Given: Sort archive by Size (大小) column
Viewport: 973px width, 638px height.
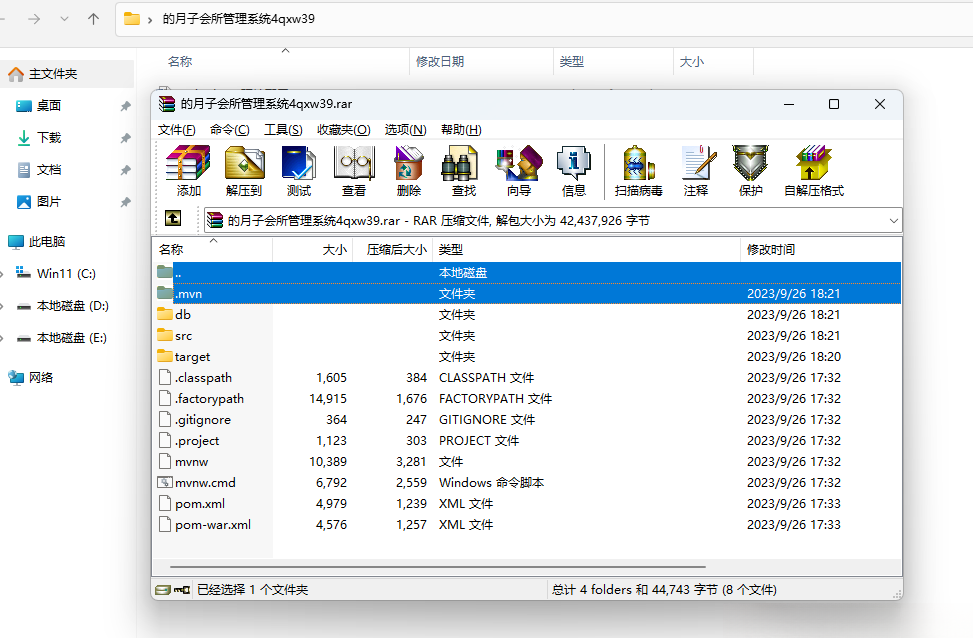Looking at the screenshot, I should pyautogui.click(x=313, y=249).
